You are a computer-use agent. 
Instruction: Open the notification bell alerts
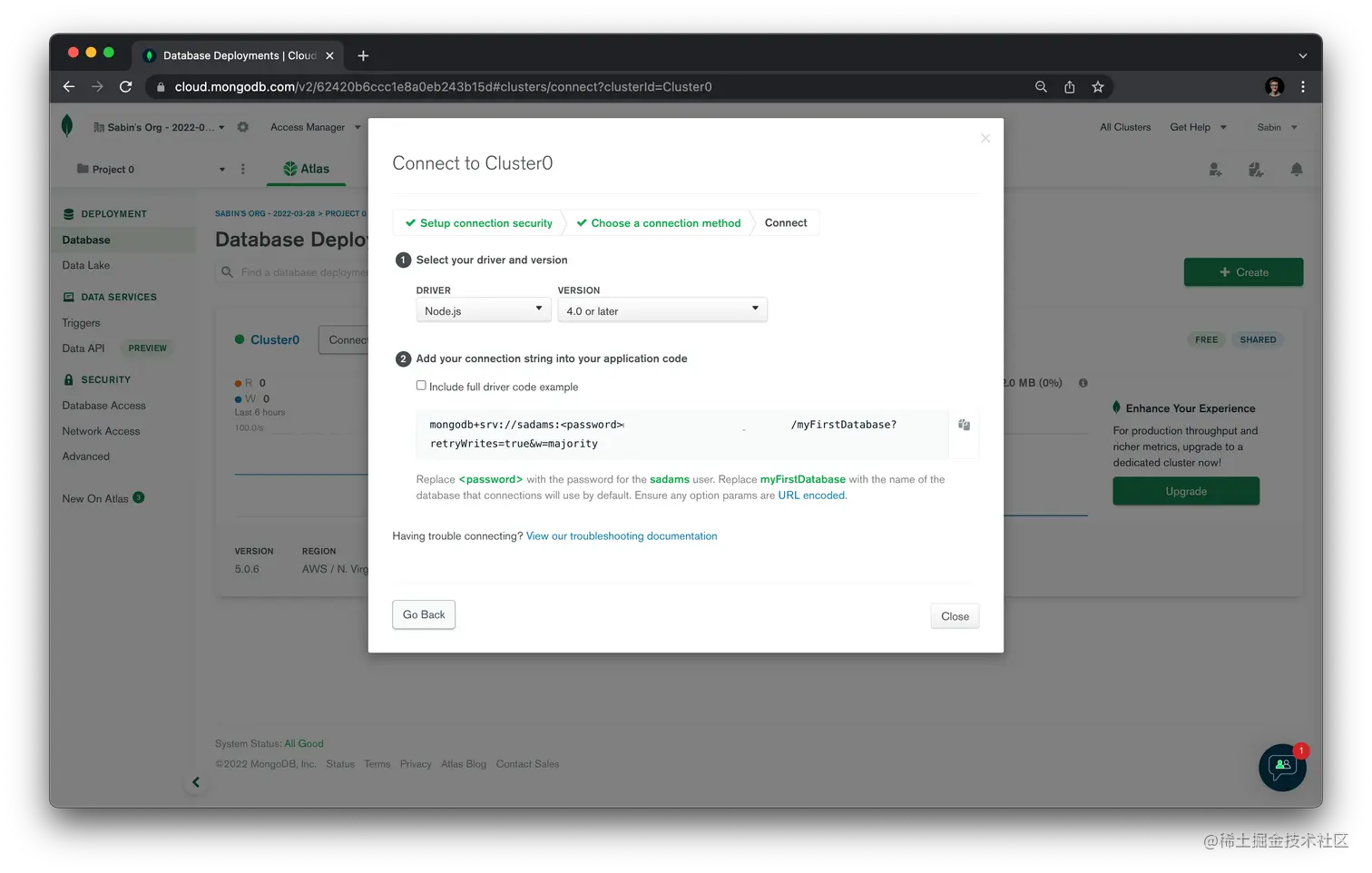click(1296, 169)
